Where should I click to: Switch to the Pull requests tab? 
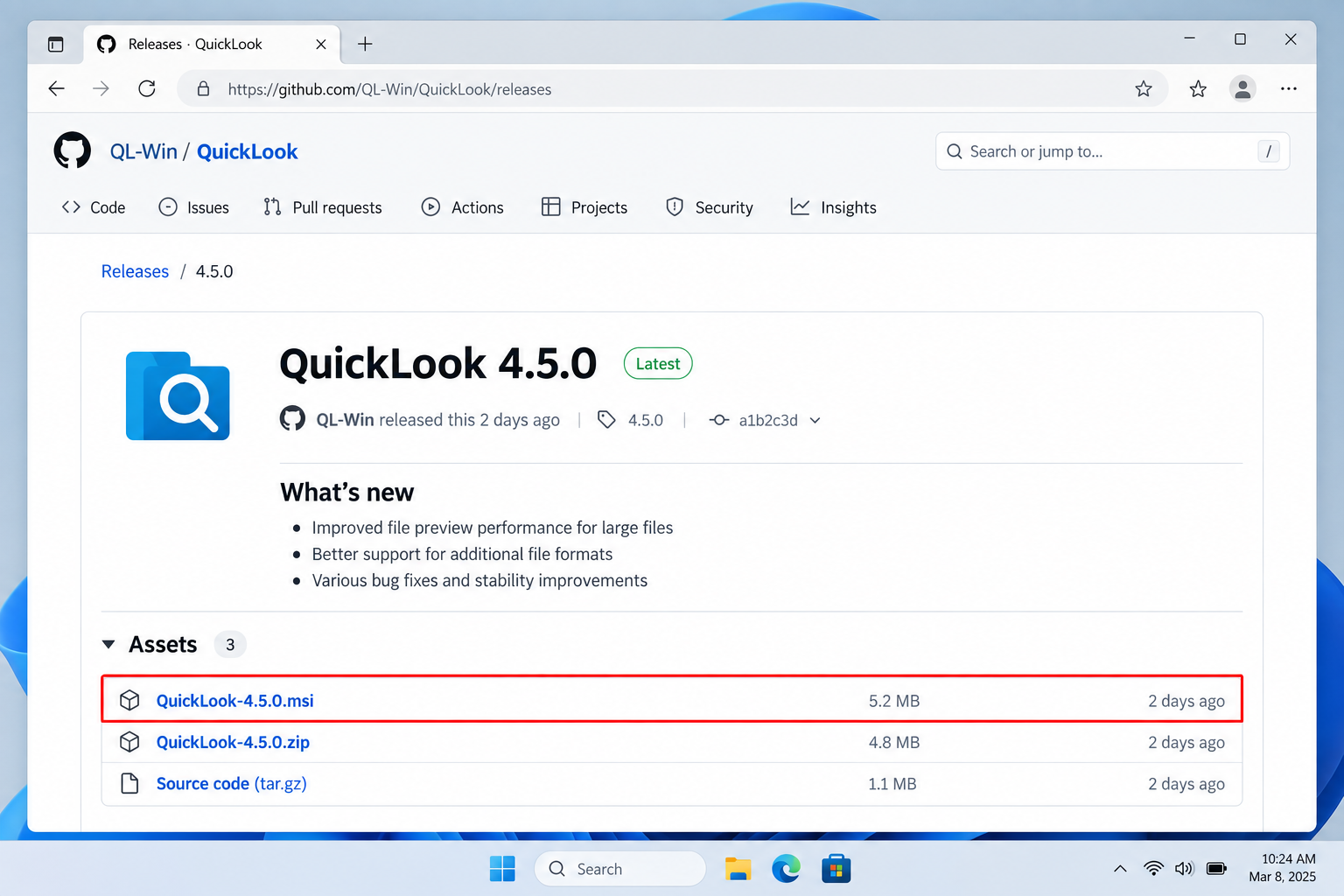click(323, 207)
